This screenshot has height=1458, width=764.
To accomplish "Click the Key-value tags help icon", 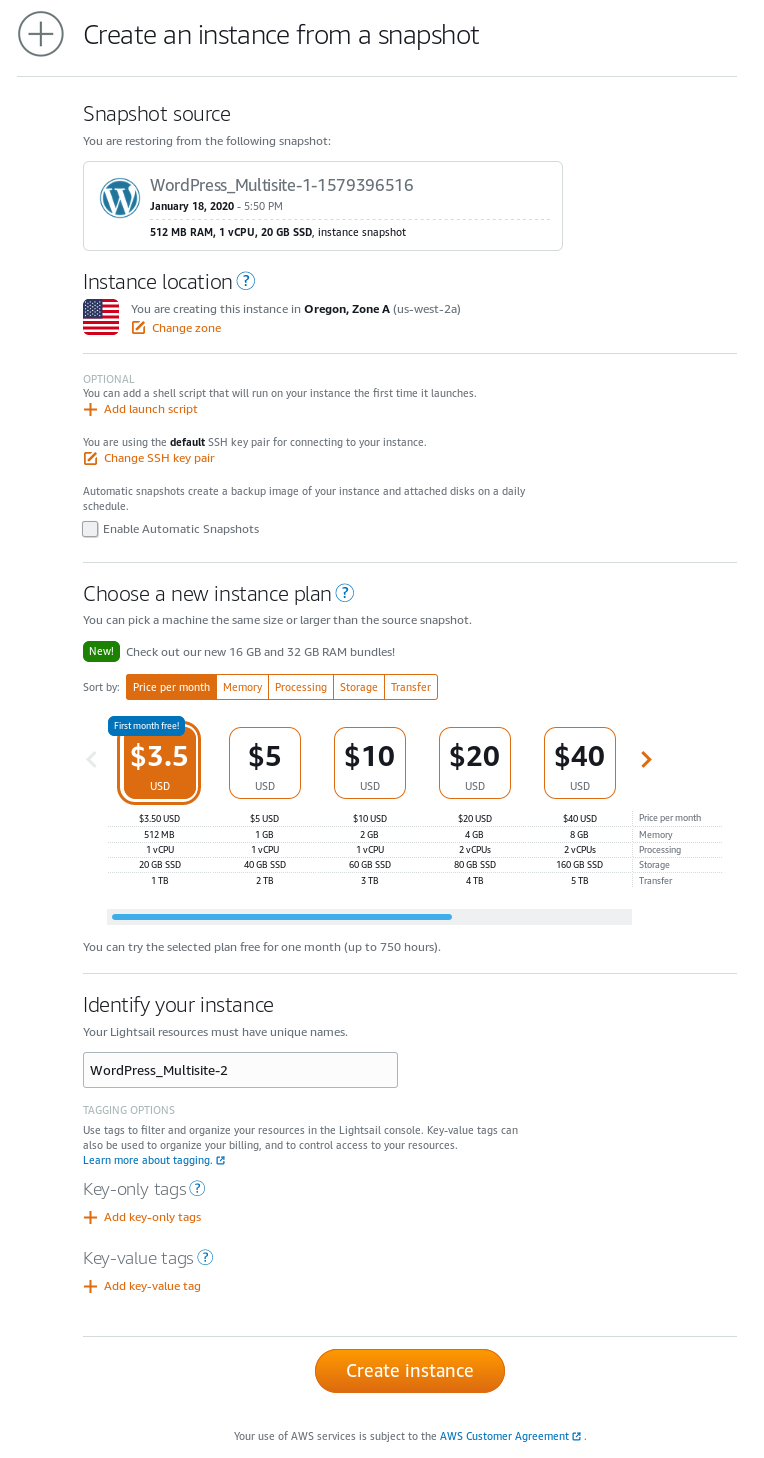I will (206, 1257).
